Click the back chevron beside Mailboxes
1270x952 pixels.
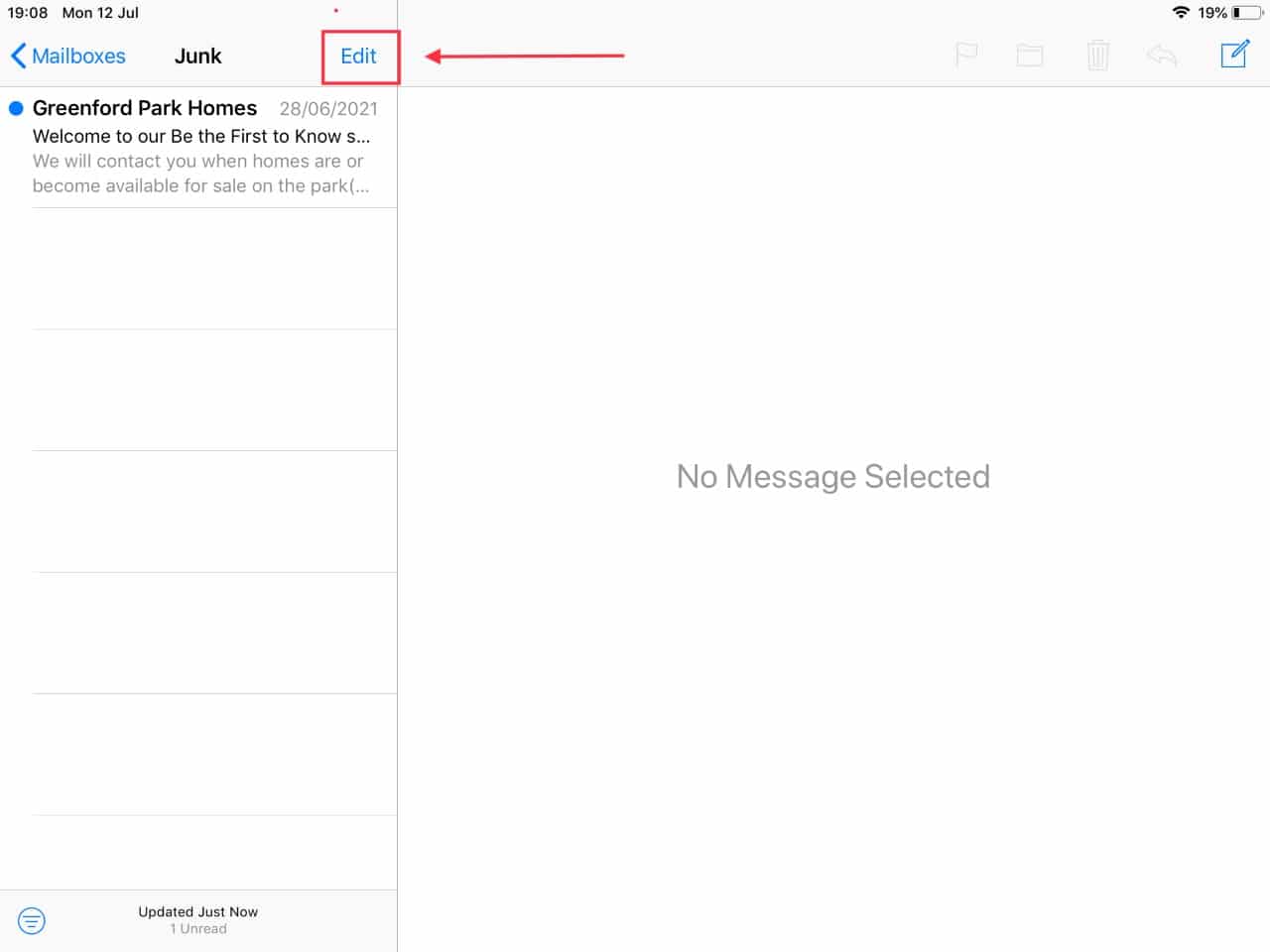[18, 56]
